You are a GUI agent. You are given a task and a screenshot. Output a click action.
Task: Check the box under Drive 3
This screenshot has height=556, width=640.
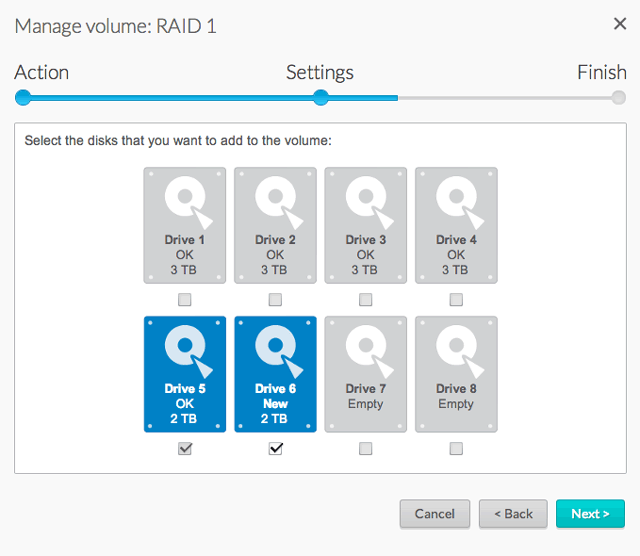(366, 300)
